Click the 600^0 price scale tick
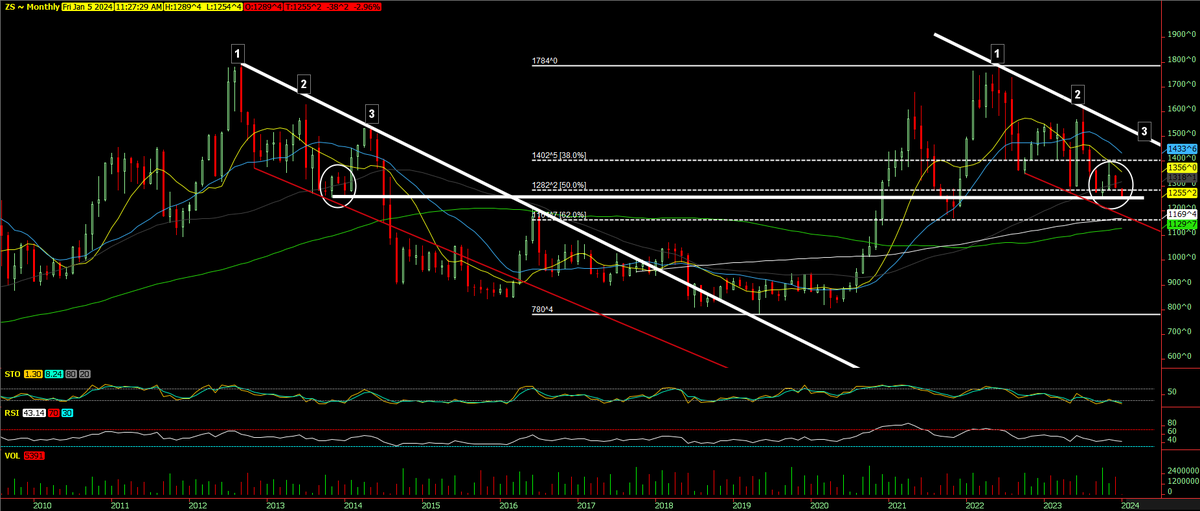 (x=1182, y=356)
